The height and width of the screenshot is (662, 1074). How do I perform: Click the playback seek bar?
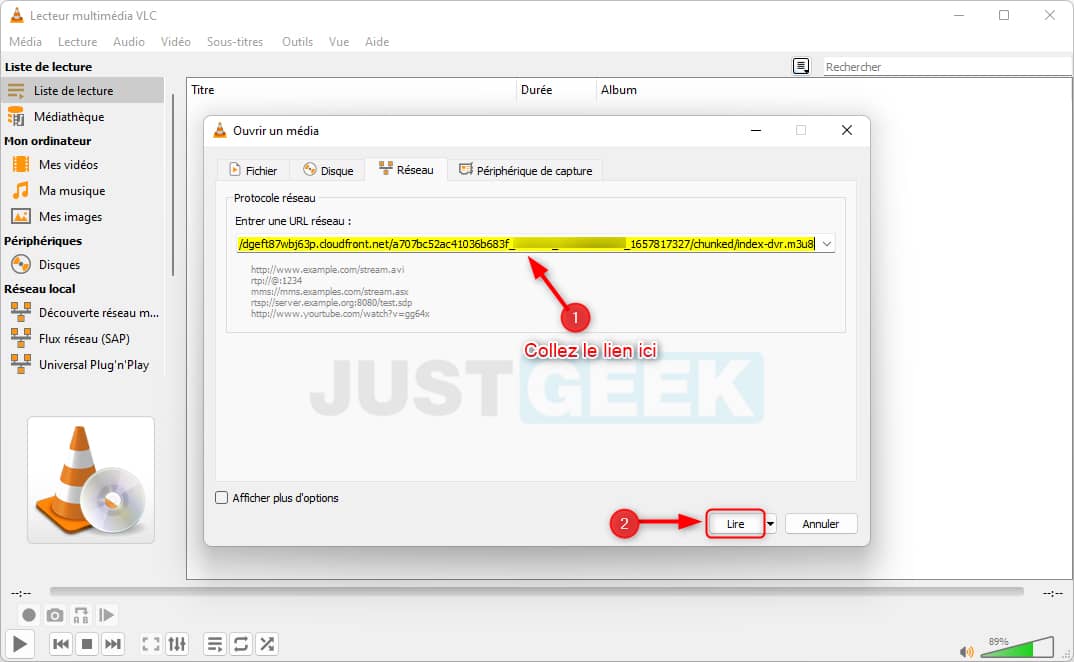(x=536, y=591)
